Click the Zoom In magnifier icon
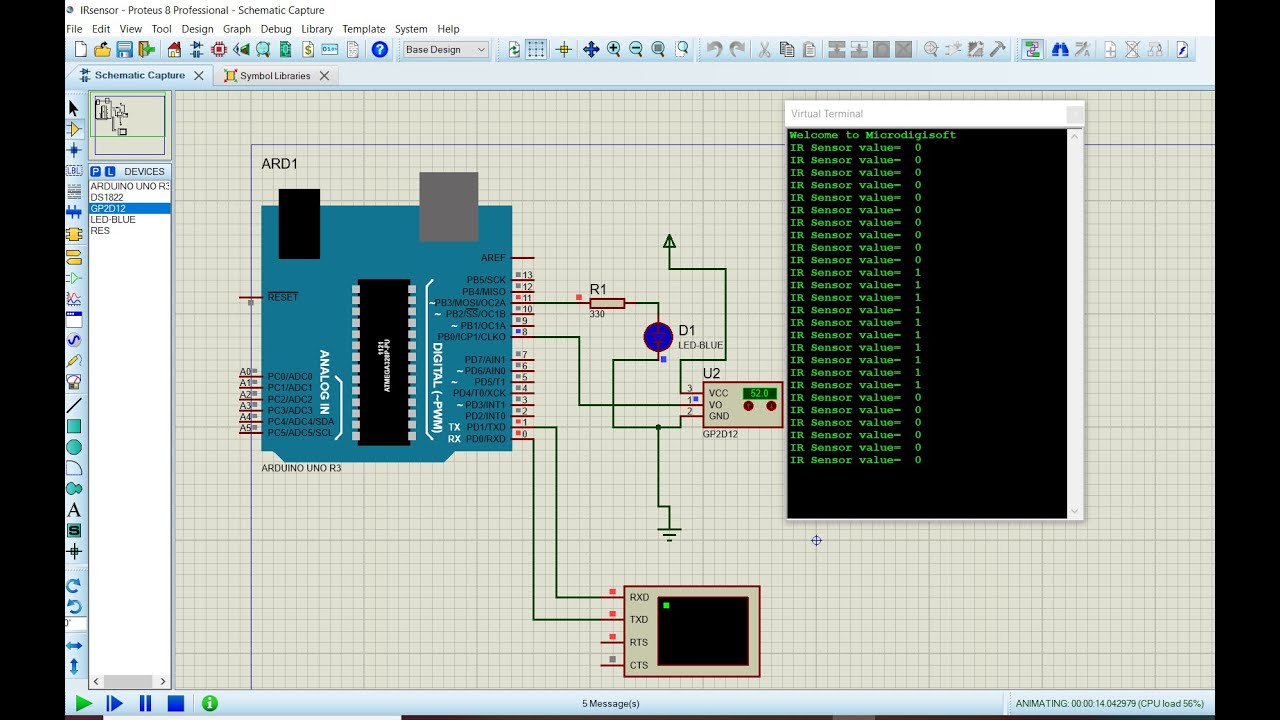1280x720 pixels. point(613,49)
